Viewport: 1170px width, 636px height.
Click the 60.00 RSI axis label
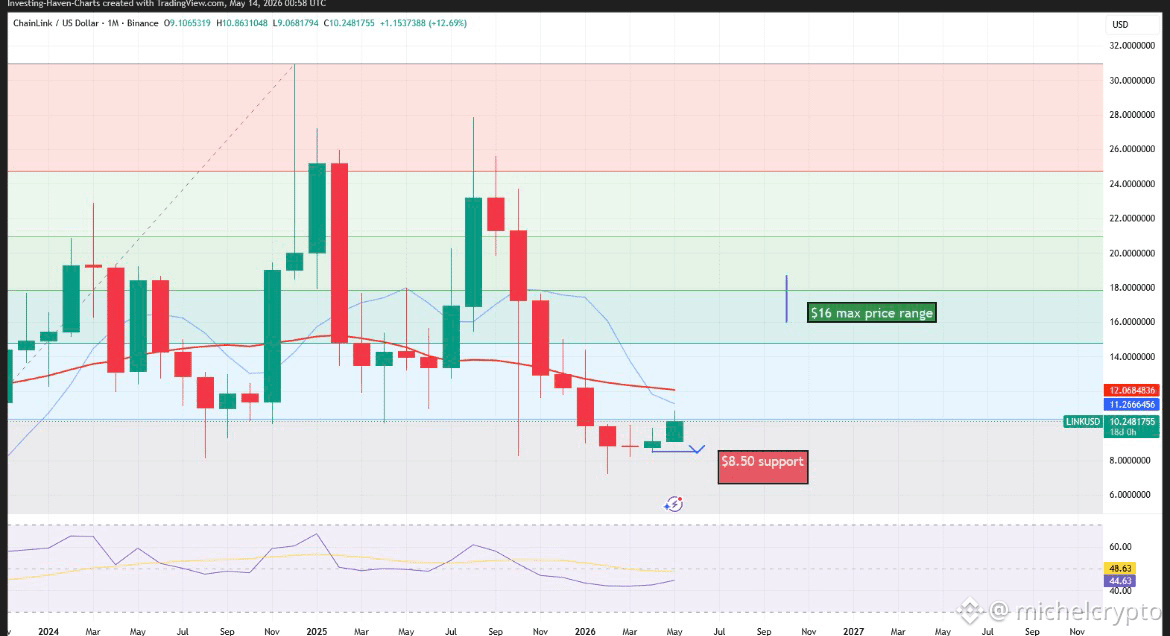click(1120, 546)
